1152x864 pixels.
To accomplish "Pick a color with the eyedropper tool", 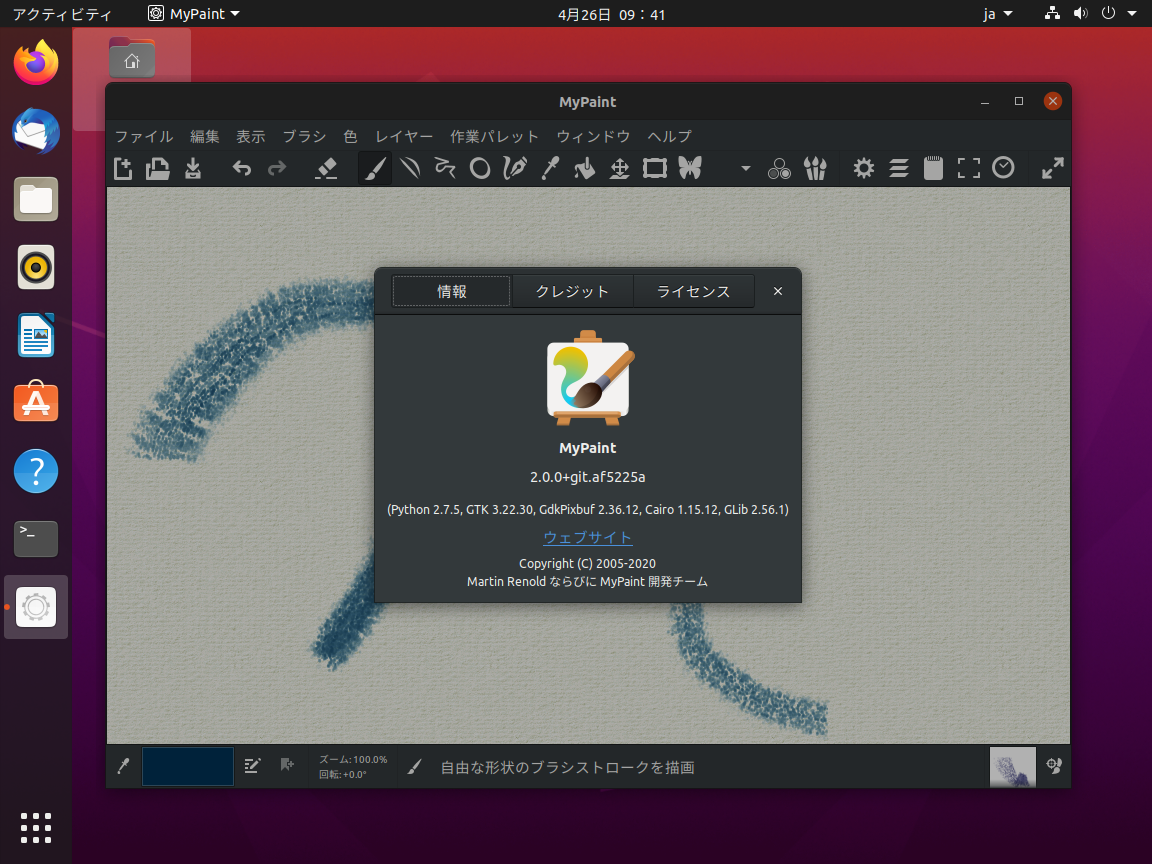I will (549, 168).
